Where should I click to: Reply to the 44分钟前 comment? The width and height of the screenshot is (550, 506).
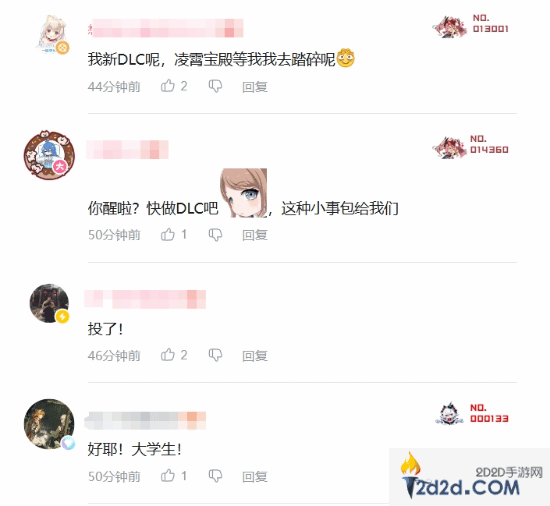[x=255, y=87]
